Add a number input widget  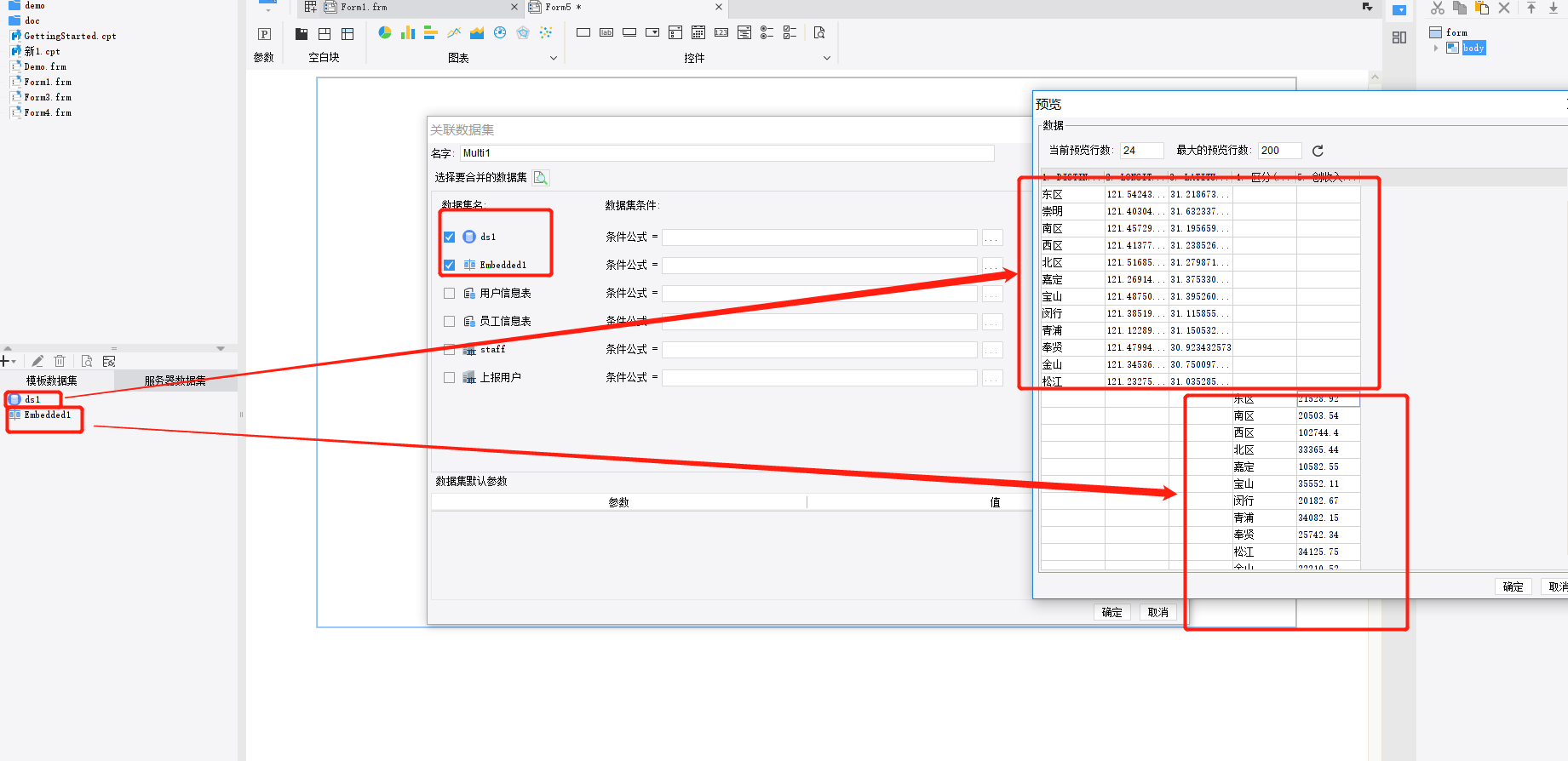[x=721, y=32]
